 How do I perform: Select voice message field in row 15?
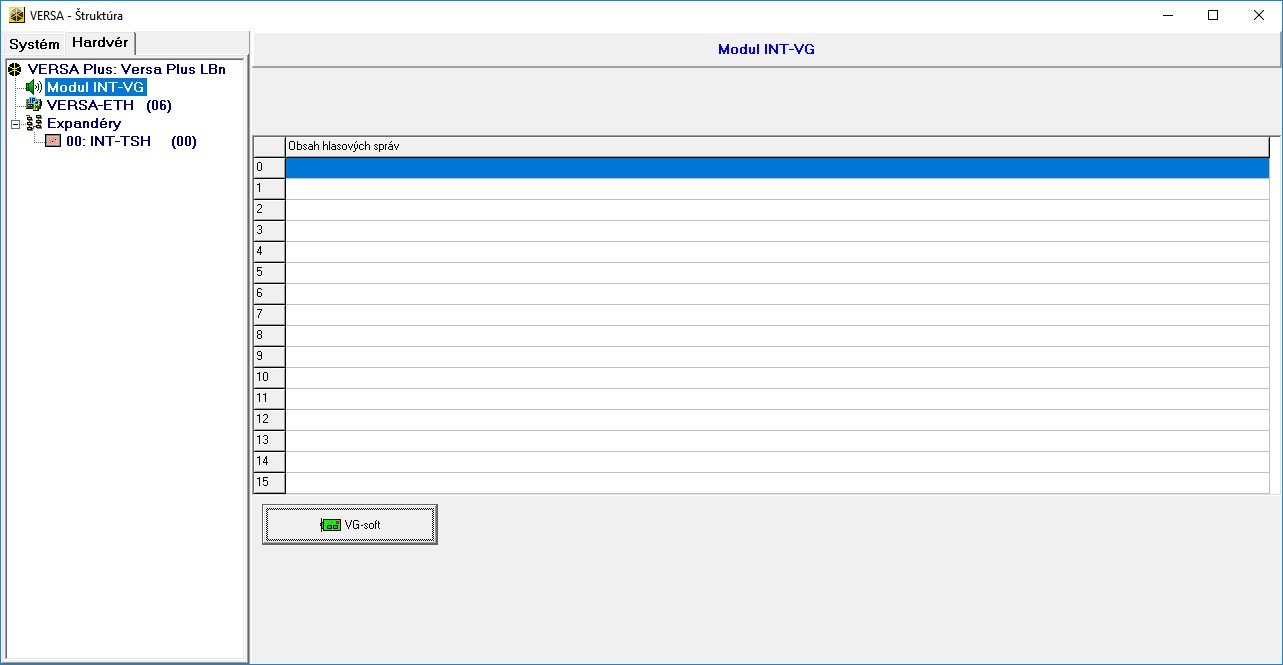[776, 482]
